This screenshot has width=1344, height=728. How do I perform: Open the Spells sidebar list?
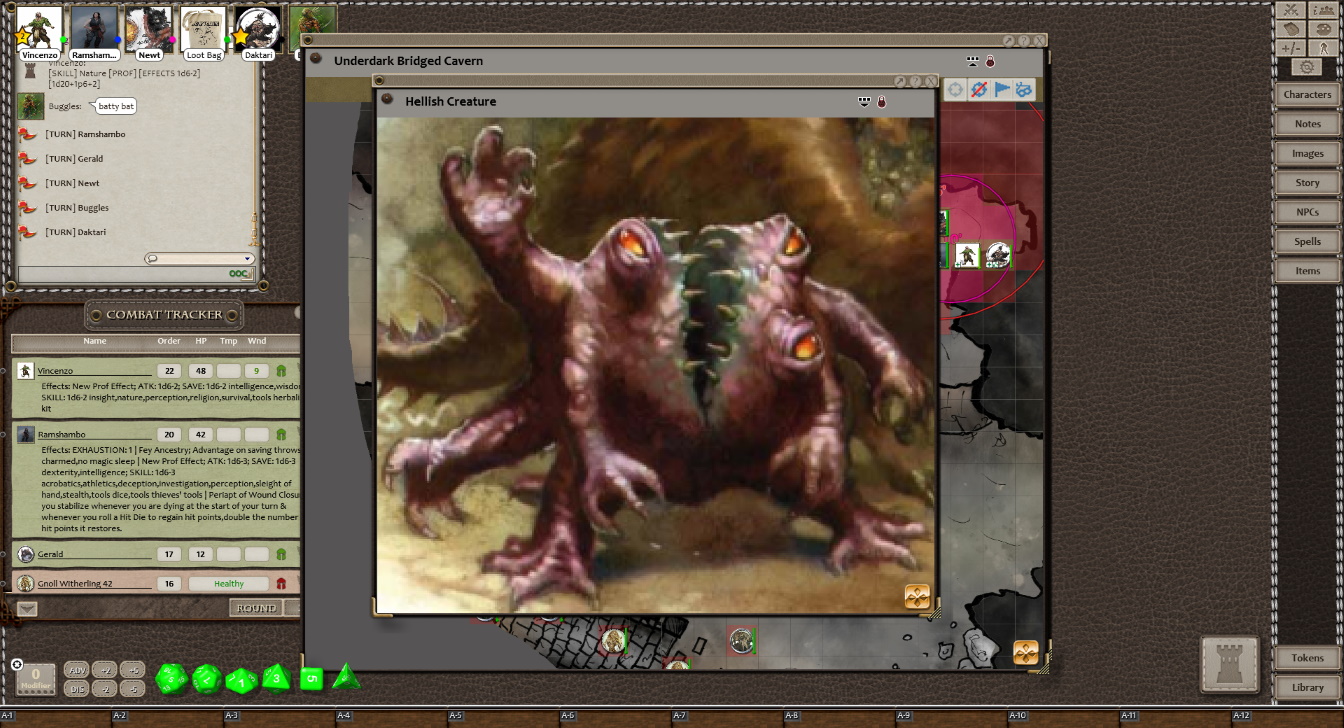click(x=1307, y=241)
